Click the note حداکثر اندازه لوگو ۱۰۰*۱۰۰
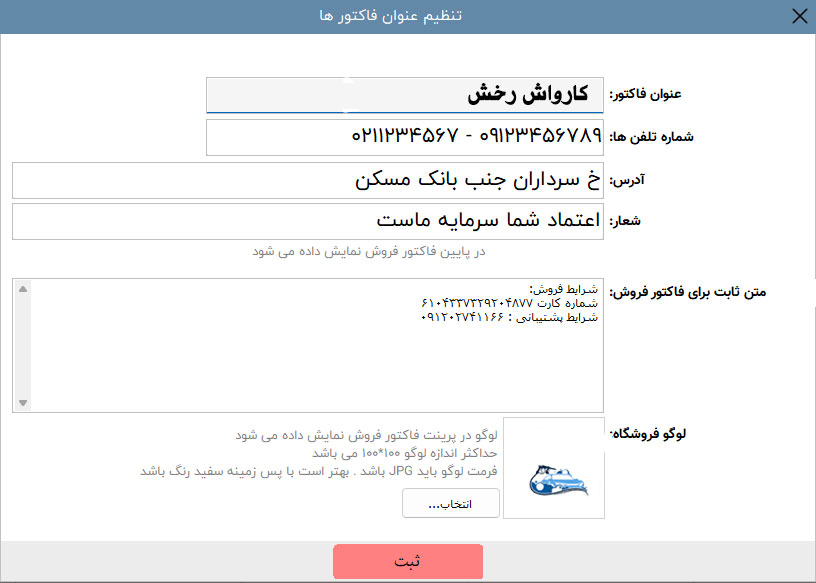816x583 pixels. 405,453
